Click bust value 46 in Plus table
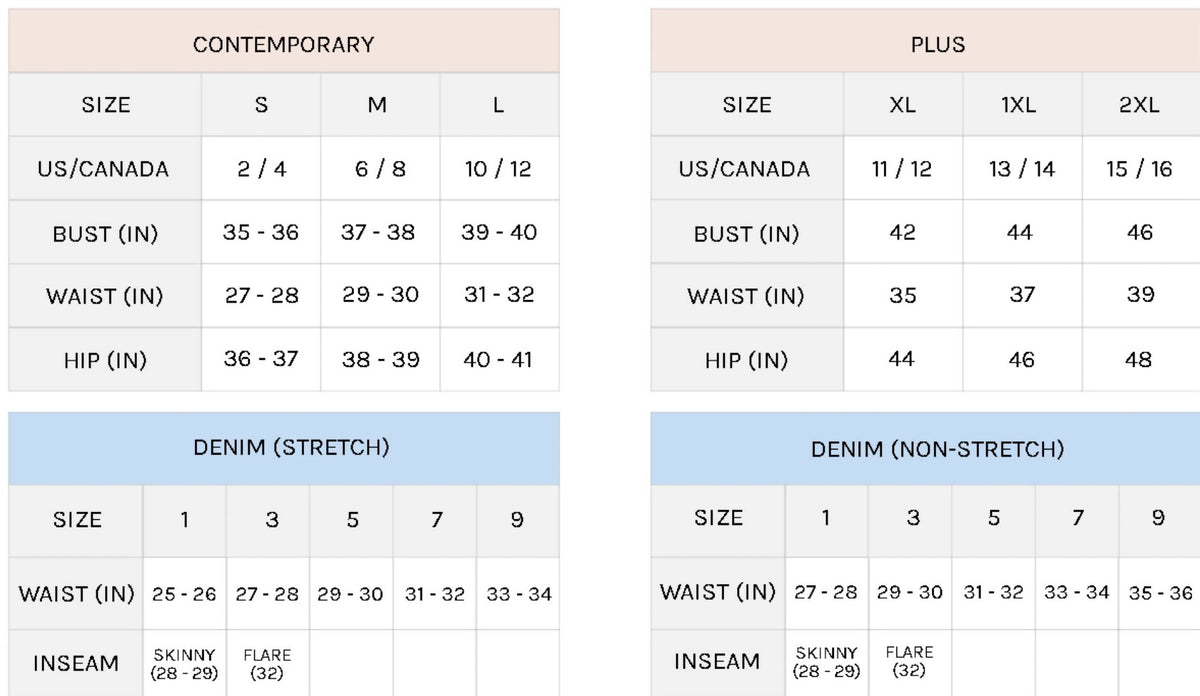 (x=1139, y=232)
